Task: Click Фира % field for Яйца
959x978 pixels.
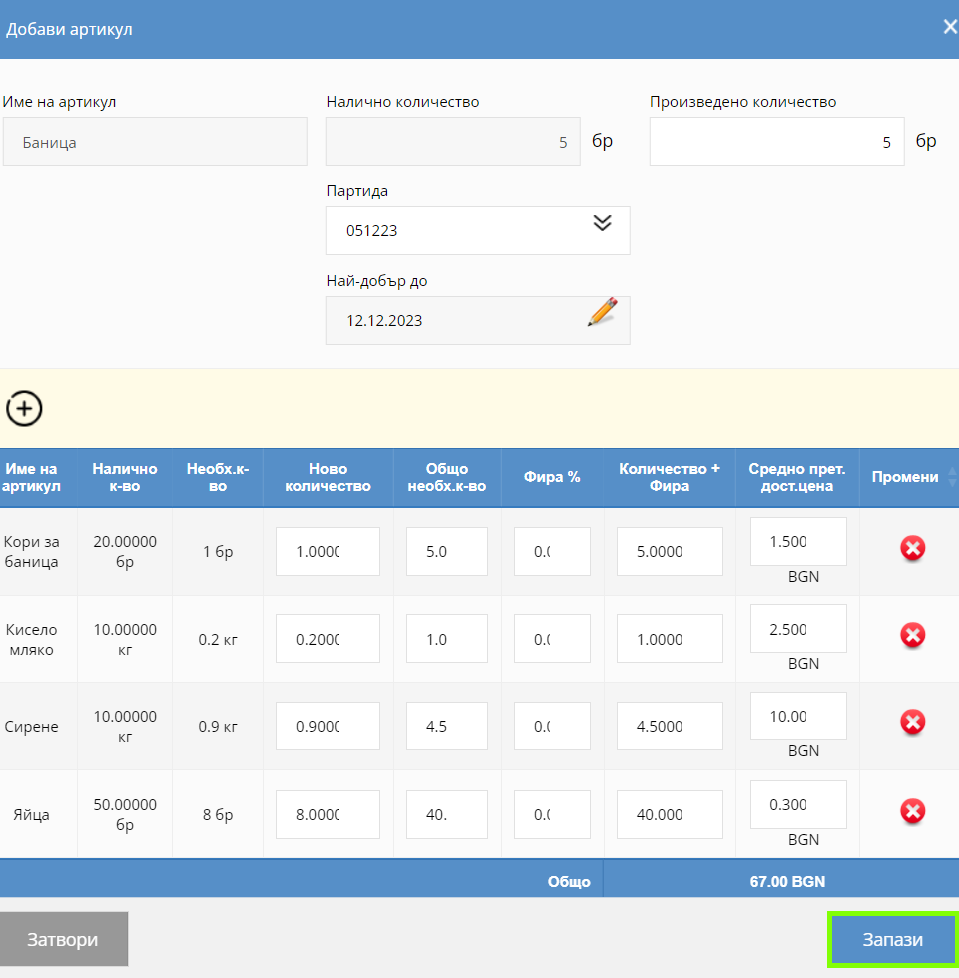Action: tap(552, 815)
